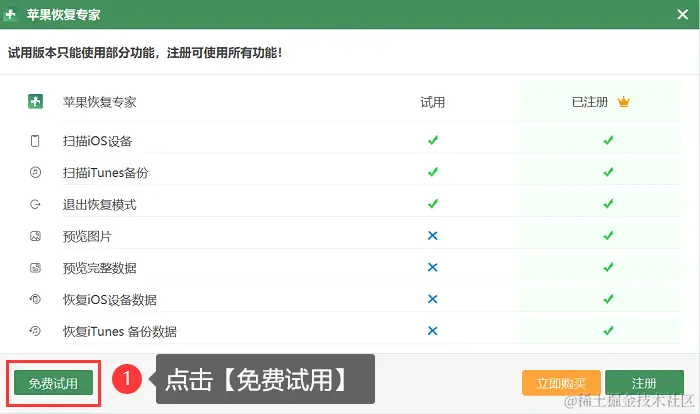Click the app logo in the title bar
Image resolution: width=700 pixels, height=414 pixels.
point(10,14)
